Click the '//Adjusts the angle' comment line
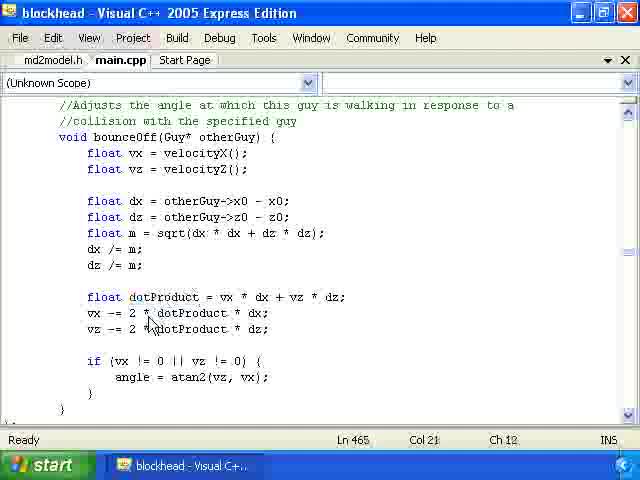This screenshot has height=480, width=640. tap(287, 105)
